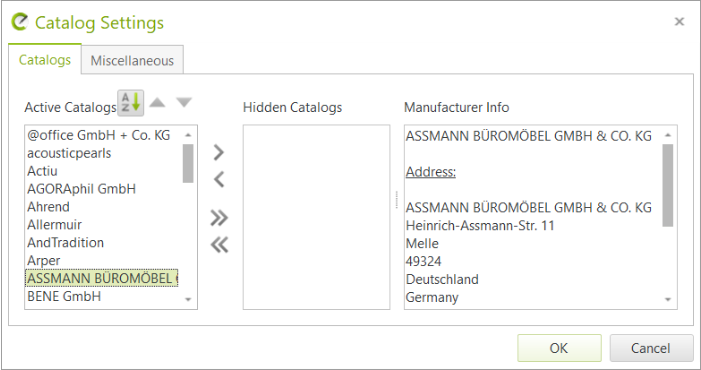Viewport: 701px width, 370px height.
Task: Click Heinrich-Assmann-Str. 11 address line
Action: point(480,225)
